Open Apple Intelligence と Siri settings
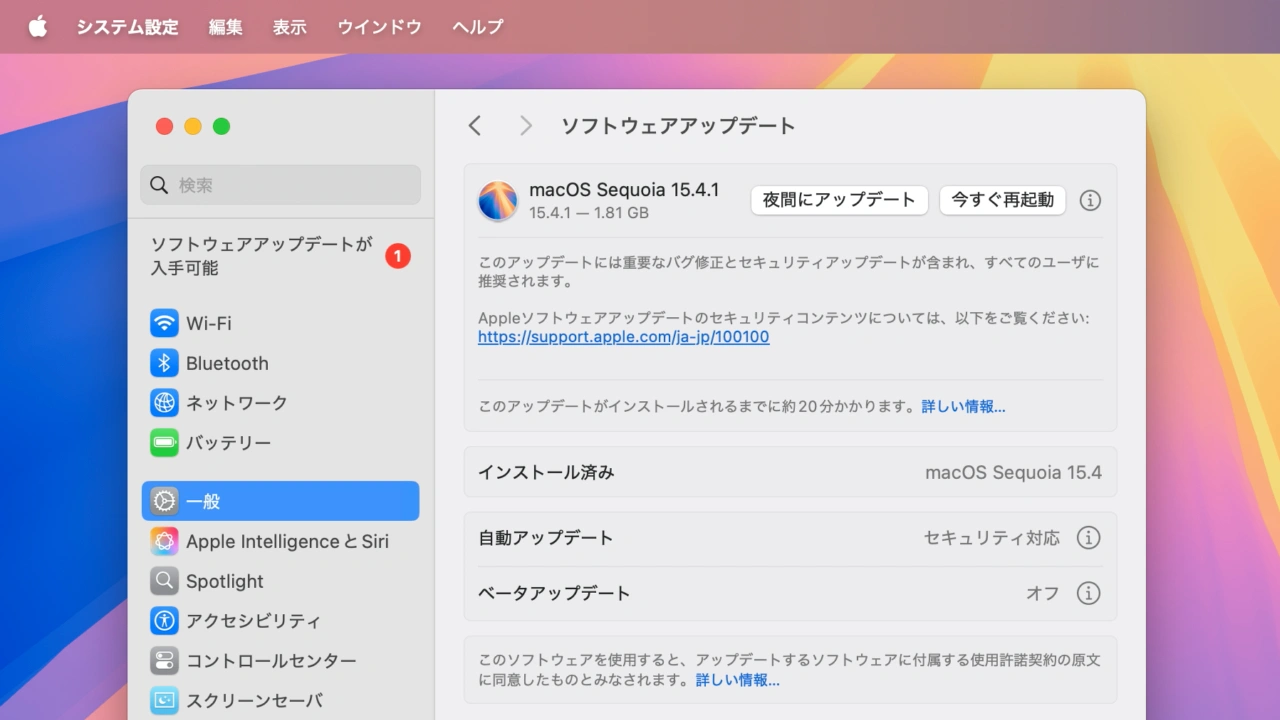Viewport: 1280px width, 720px height. 287,541
